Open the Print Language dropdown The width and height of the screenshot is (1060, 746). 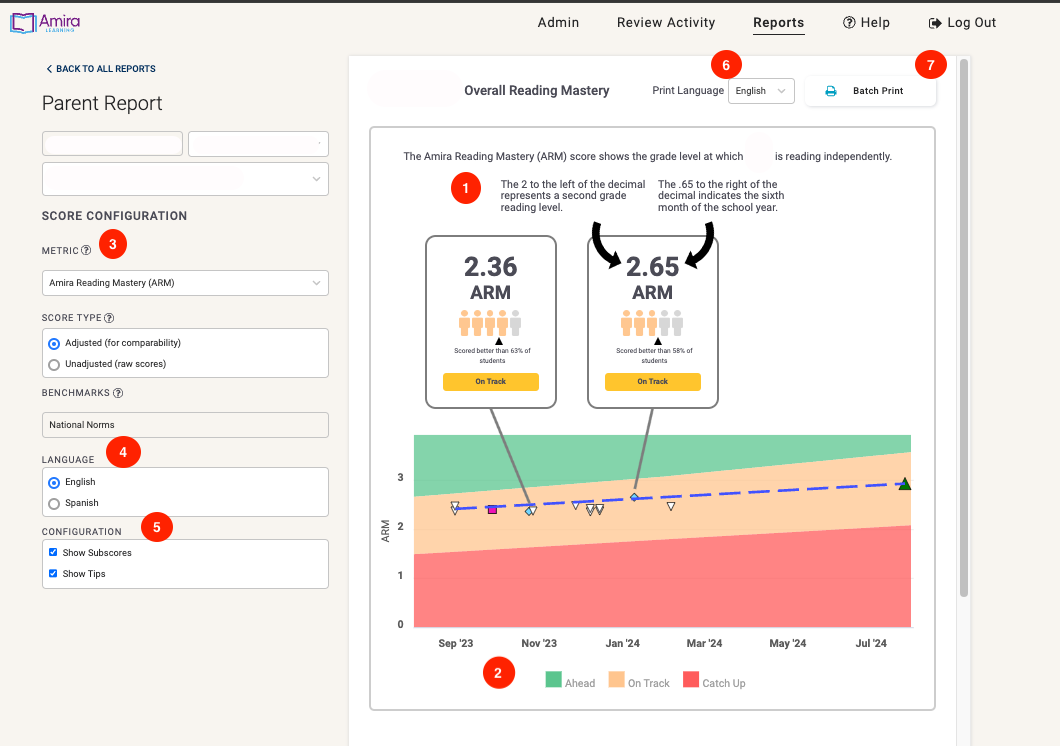point(760,90)
